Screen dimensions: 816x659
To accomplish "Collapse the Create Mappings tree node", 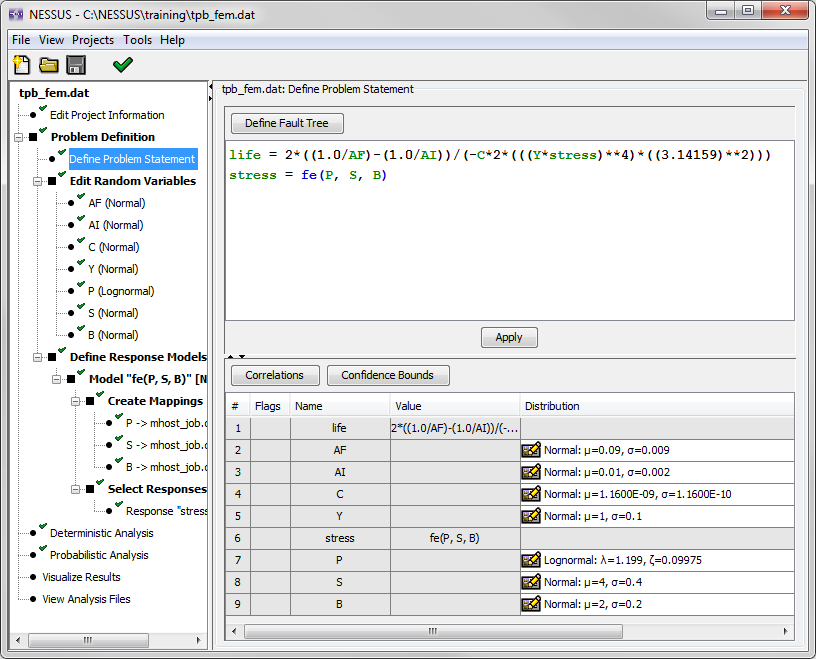I will click(x=76, y=401).
